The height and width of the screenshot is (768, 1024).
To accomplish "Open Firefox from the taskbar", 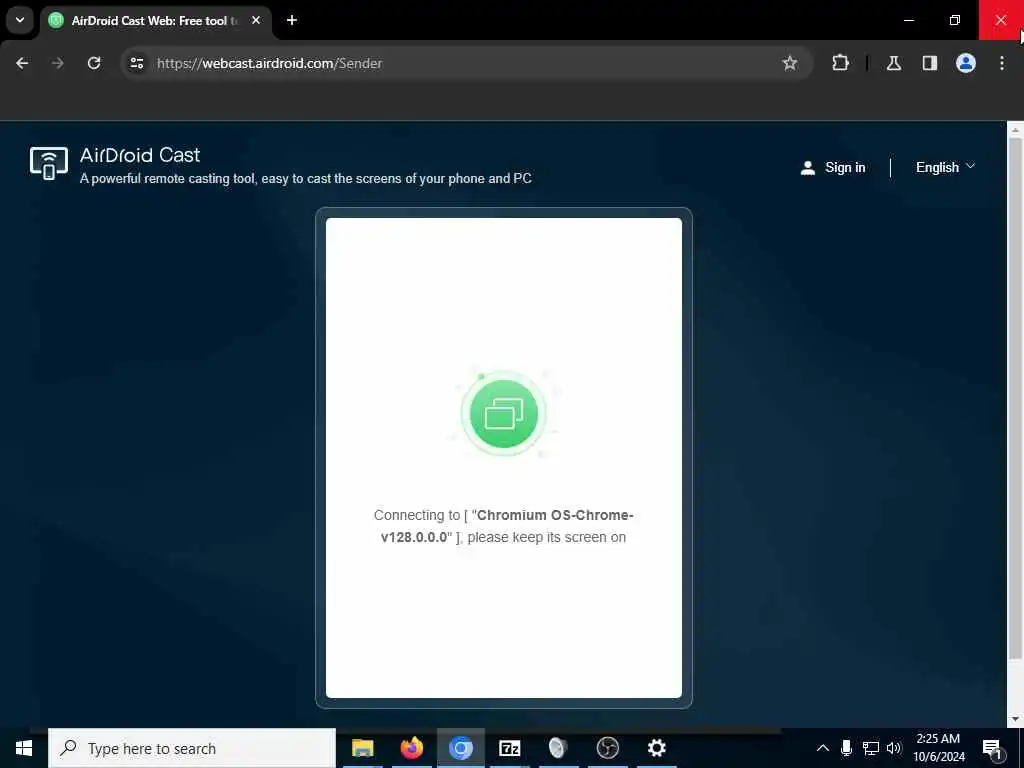I will pos(411,748).
